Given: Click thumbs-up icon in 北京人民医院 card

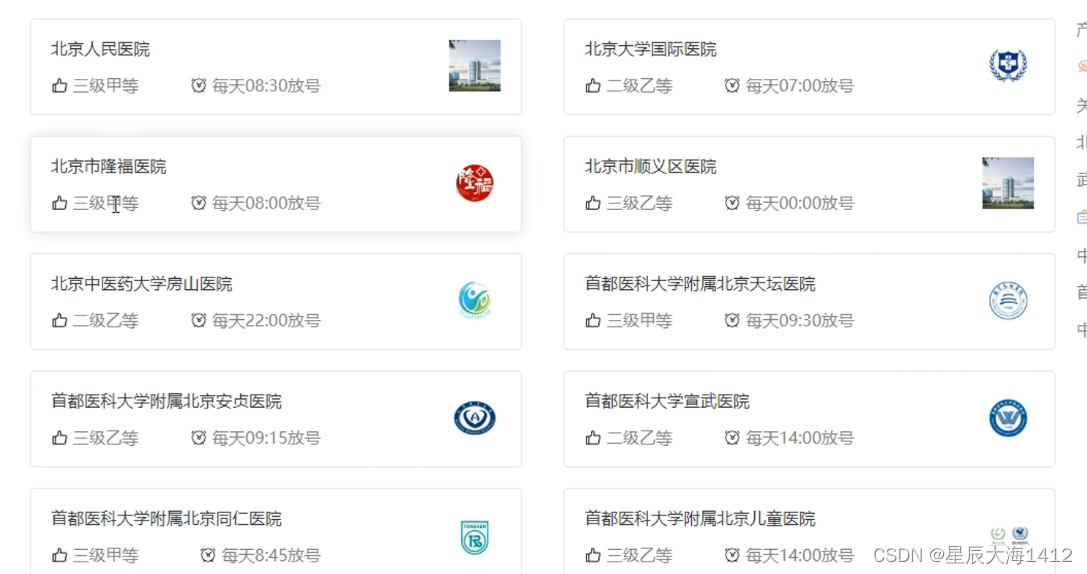Looking at the screenshot, I should (x=60, y=86).
